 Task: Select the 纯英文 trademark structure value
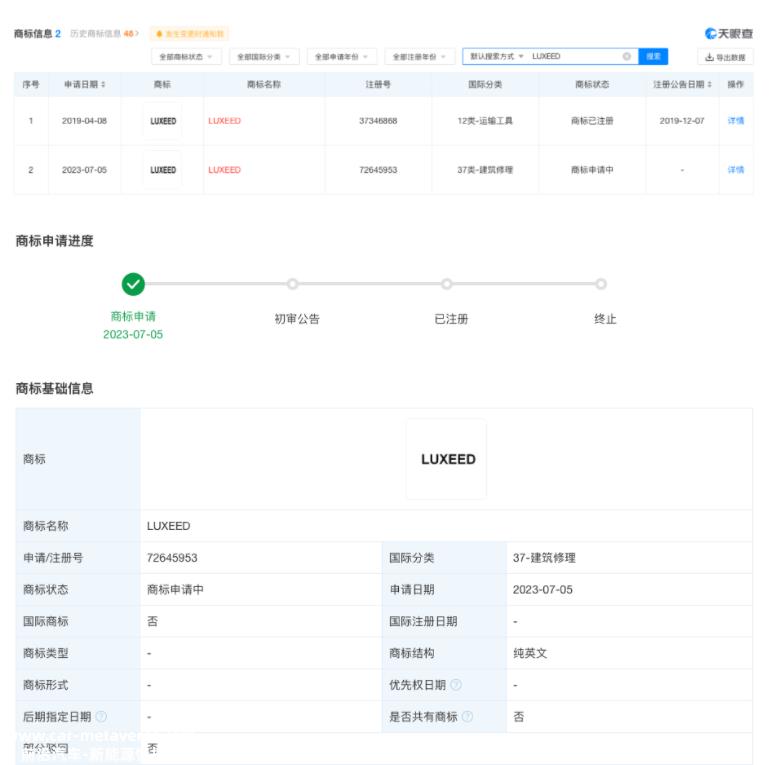coord(530,653)
